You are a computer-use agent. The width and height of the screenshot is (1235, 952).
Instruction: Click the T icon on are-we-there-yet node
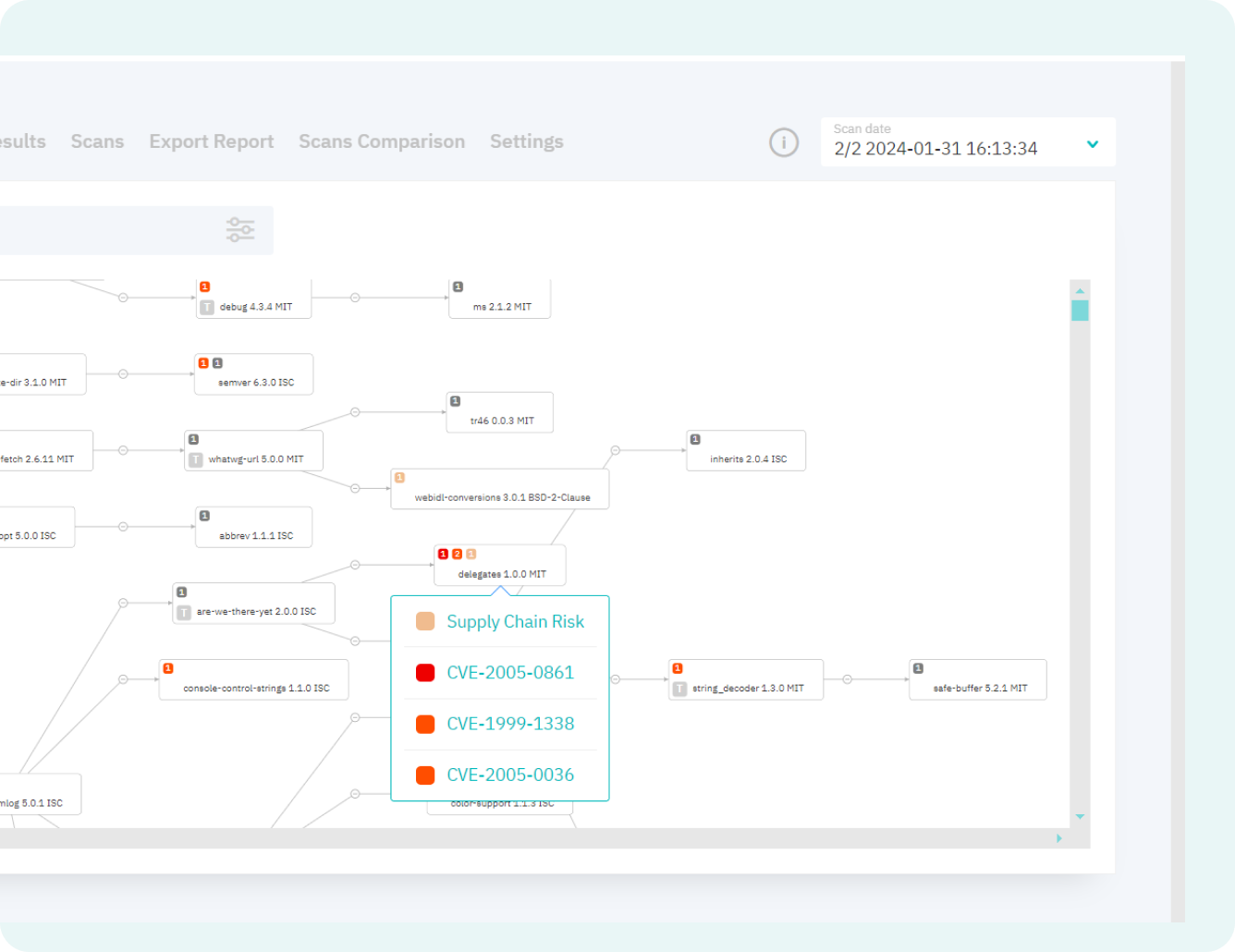(184, 612)
